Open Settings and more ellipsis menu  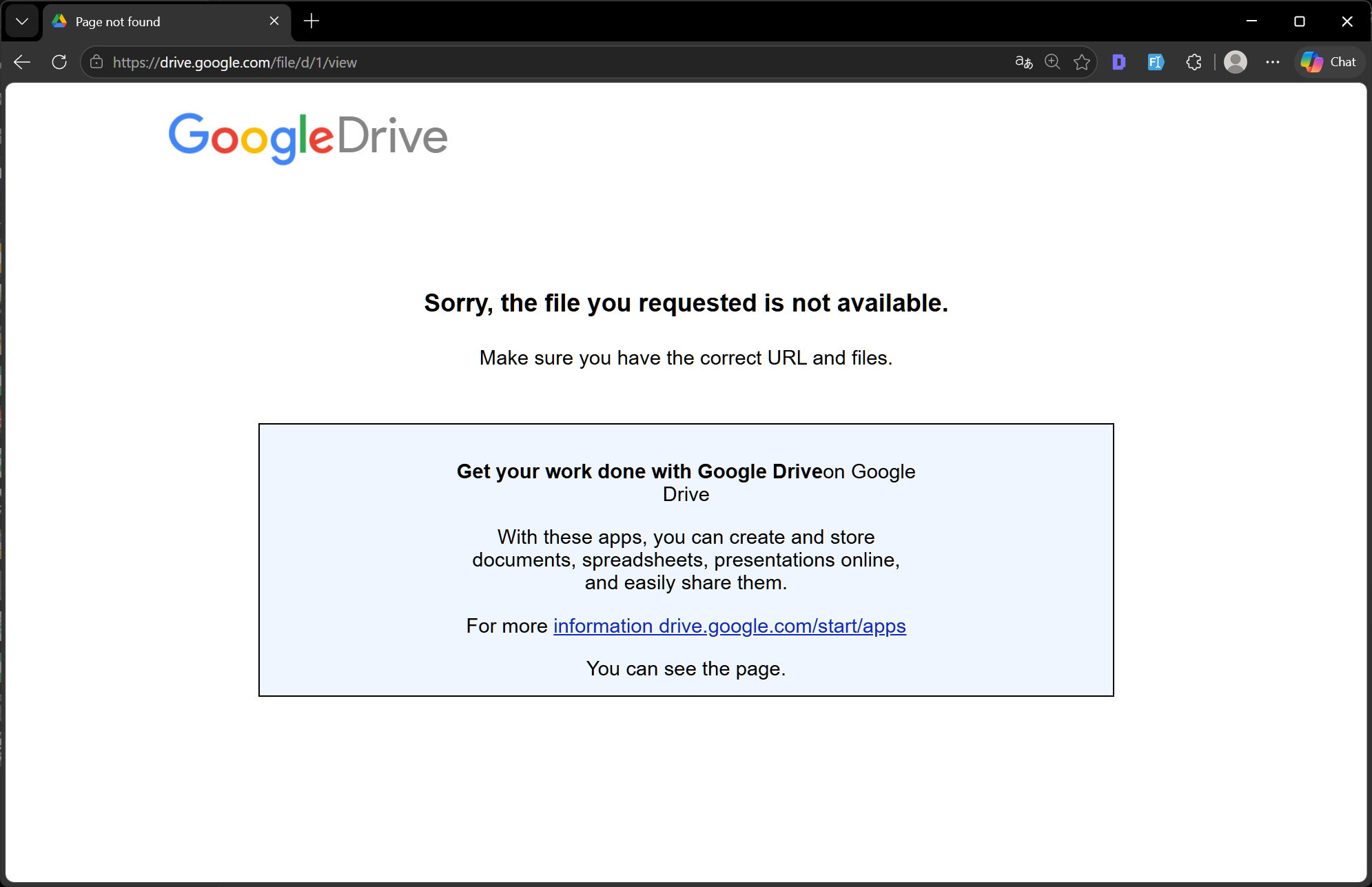click(1273, 62)
